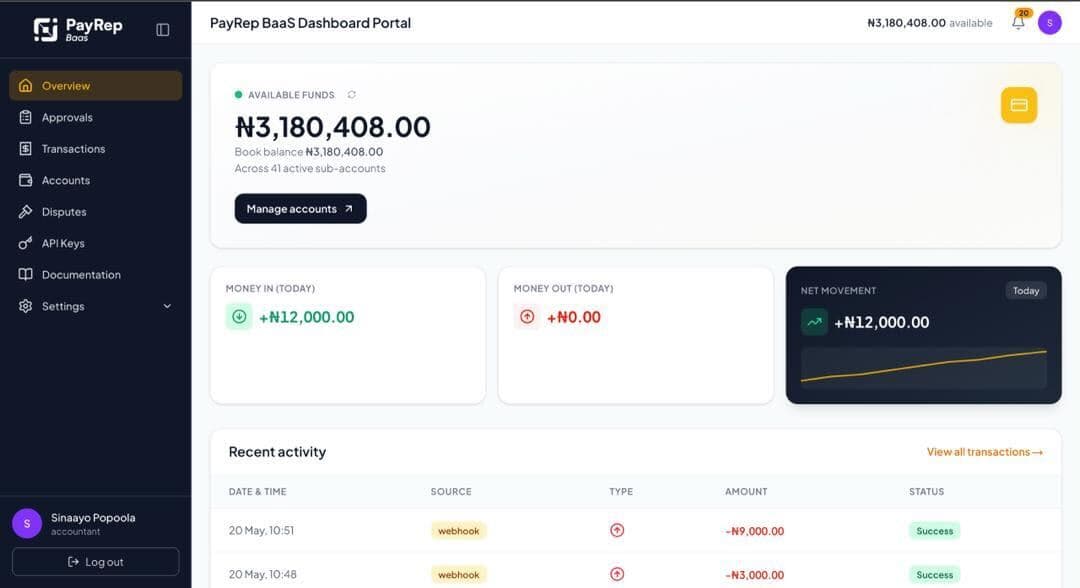Expand the Settings chevron

pos(167,306)
